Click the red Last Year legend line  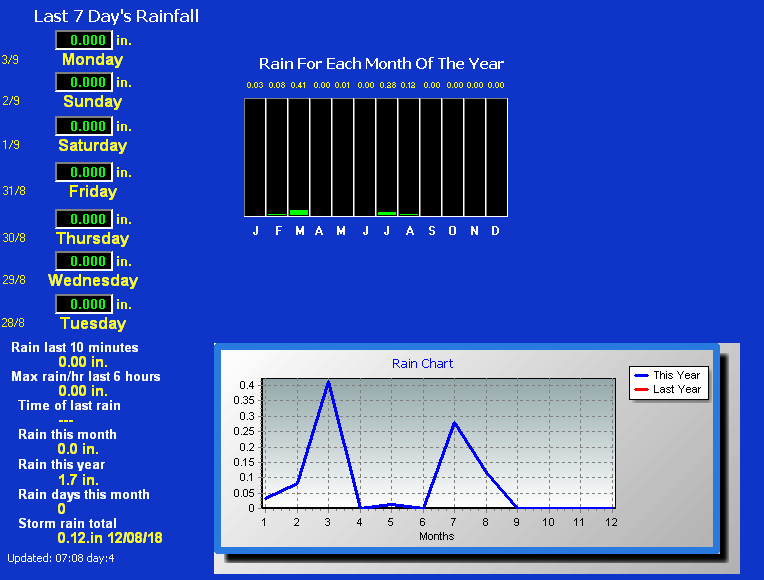coord(640,390)
